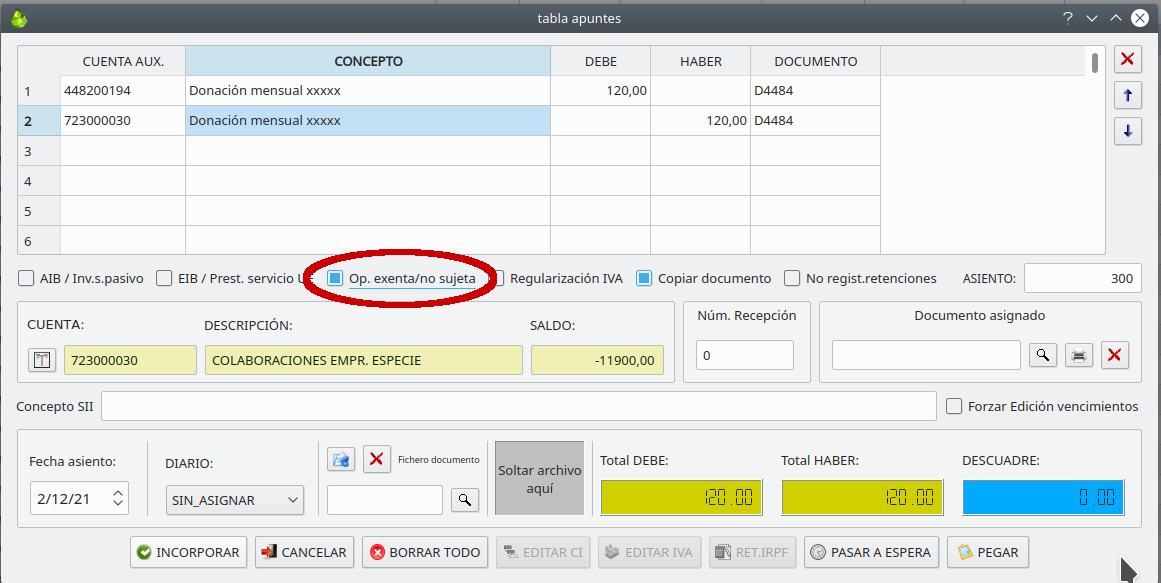The image size is (1161, 583).
Task: Click INCORPORAR button
Action: tap(188, 552)
